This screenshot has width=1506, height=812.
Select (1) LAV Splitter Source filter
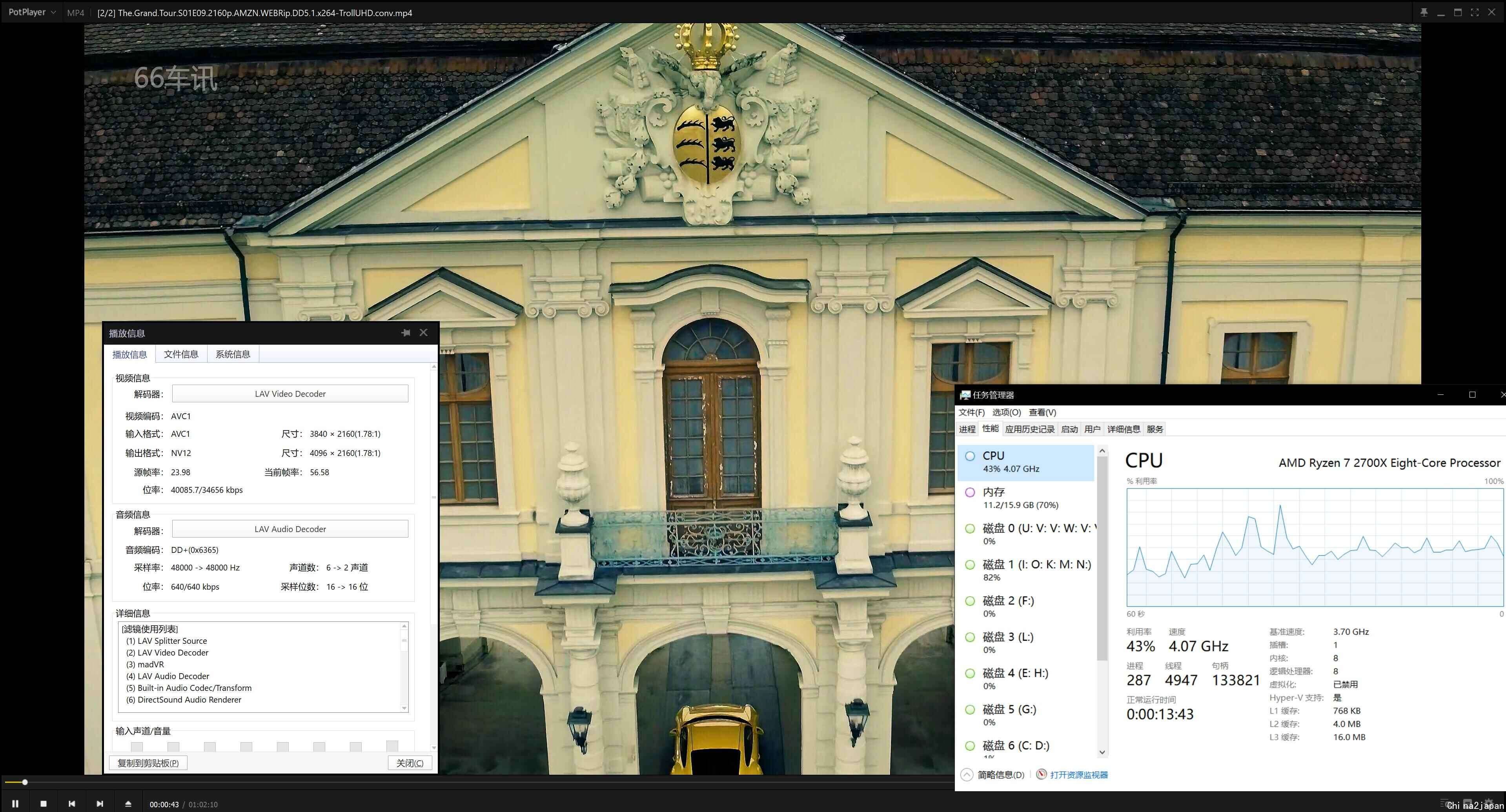point(167,641)
